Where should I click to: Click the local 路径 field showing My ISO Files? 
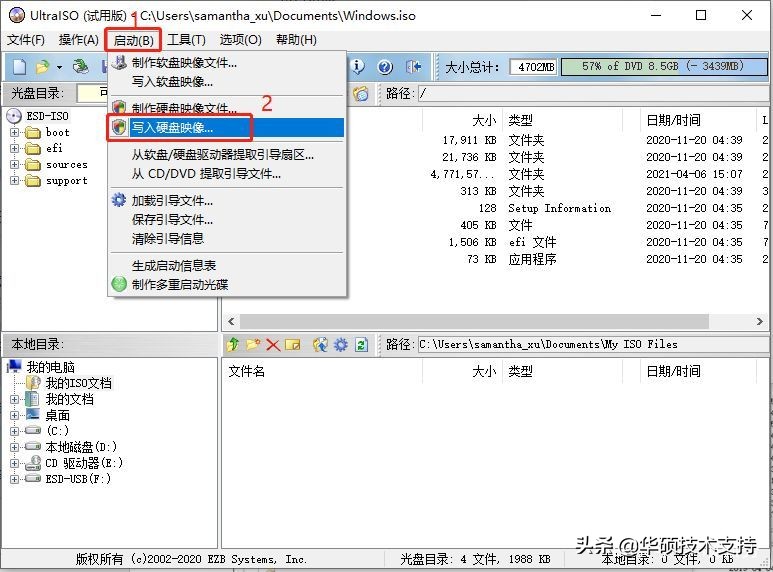coord(592,344)
